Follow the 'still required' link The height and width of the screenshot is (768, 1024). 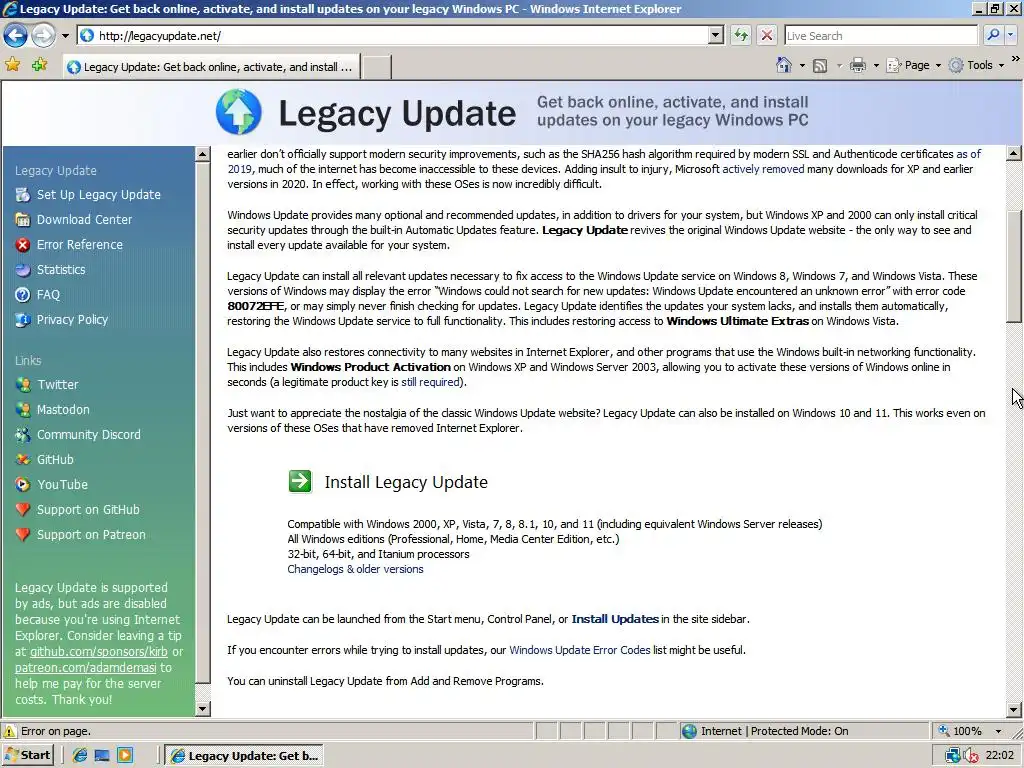[x=430, y=382]
